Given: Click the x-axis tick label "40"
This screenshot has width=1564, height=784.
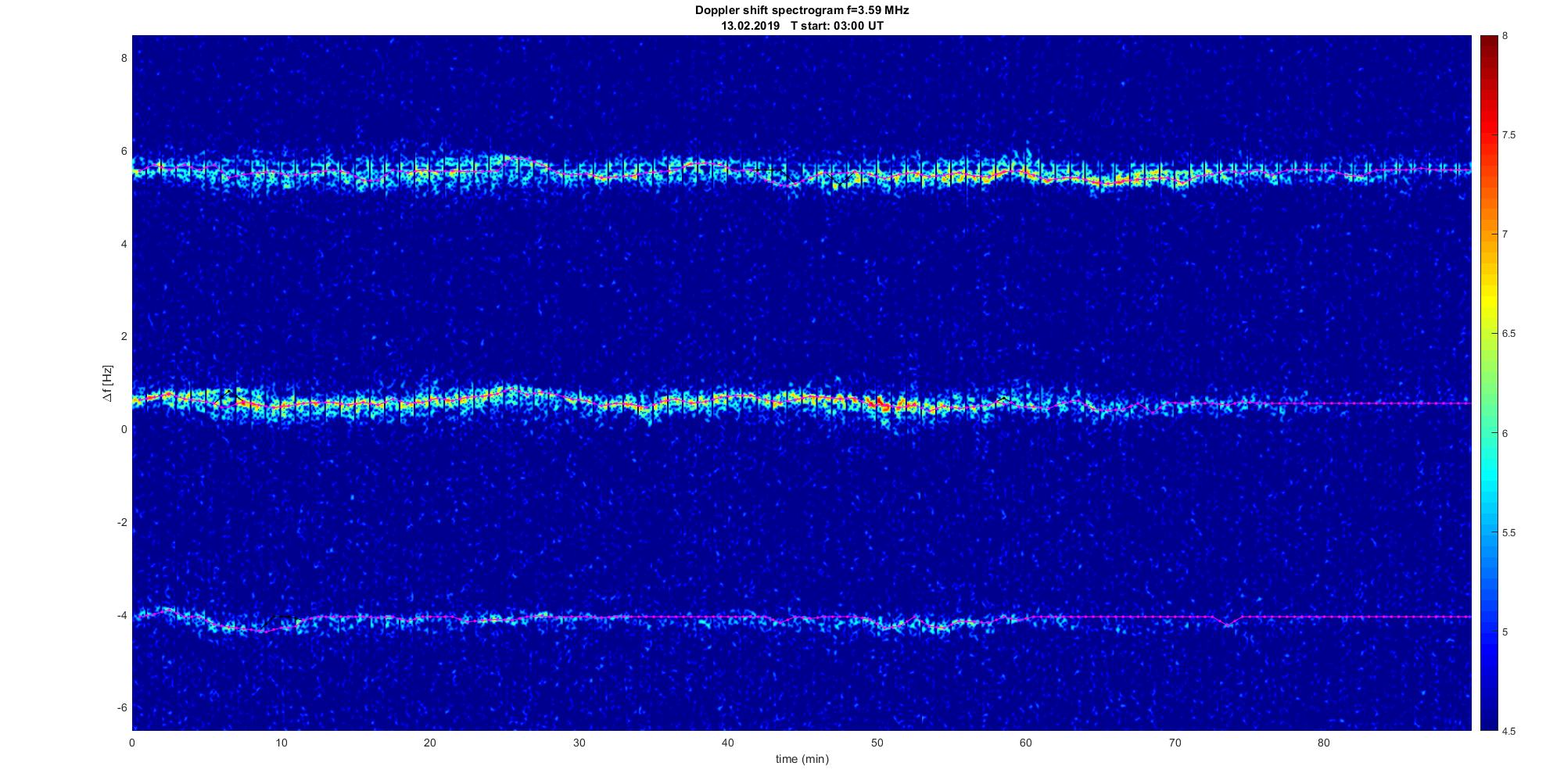Looking at the screenshot, I should pyautogui.click(x=728, y=743).
